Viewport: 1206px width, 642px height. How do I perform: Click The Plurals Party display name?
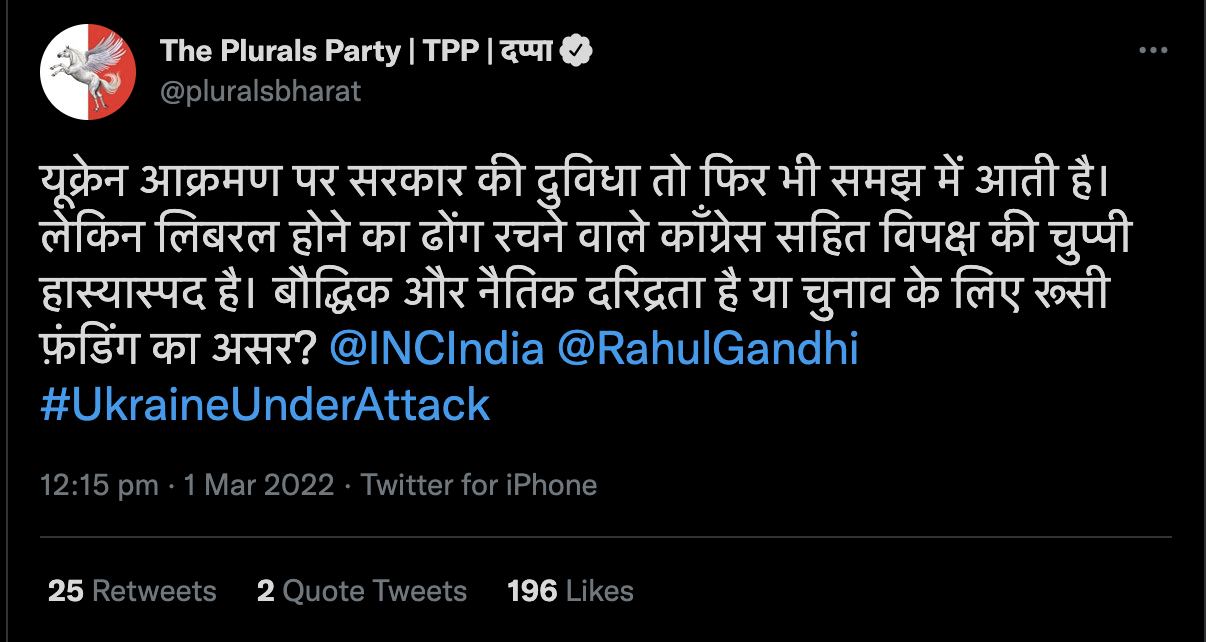coord(280,52)
